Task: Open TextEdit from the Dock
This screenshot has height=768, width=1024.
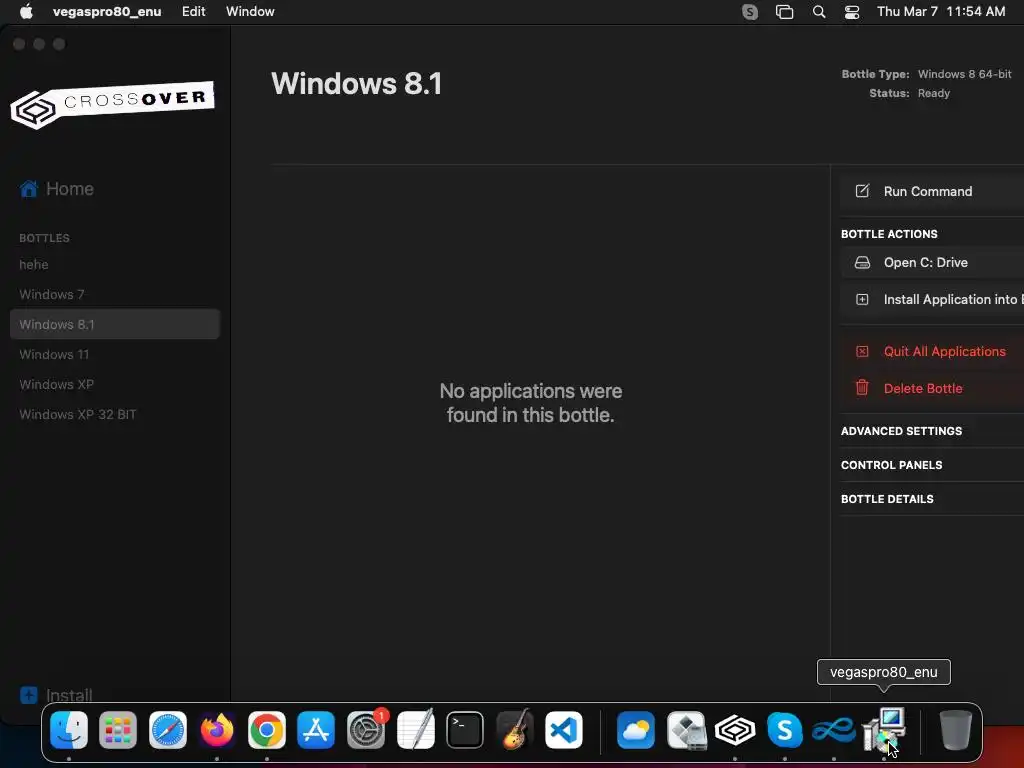Action: click(x=415, y=729)
